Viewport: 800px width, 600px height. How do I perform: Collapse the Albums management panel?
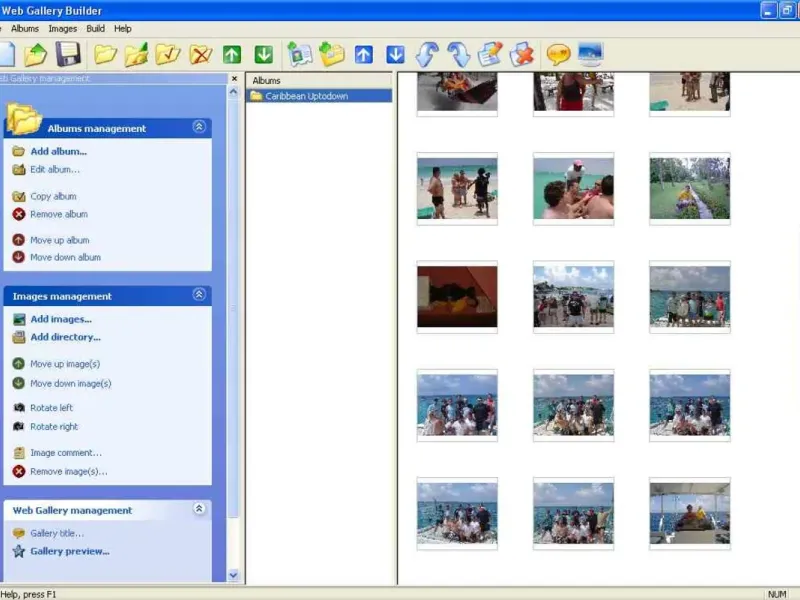pyautogui.click(x=199, y=127)
